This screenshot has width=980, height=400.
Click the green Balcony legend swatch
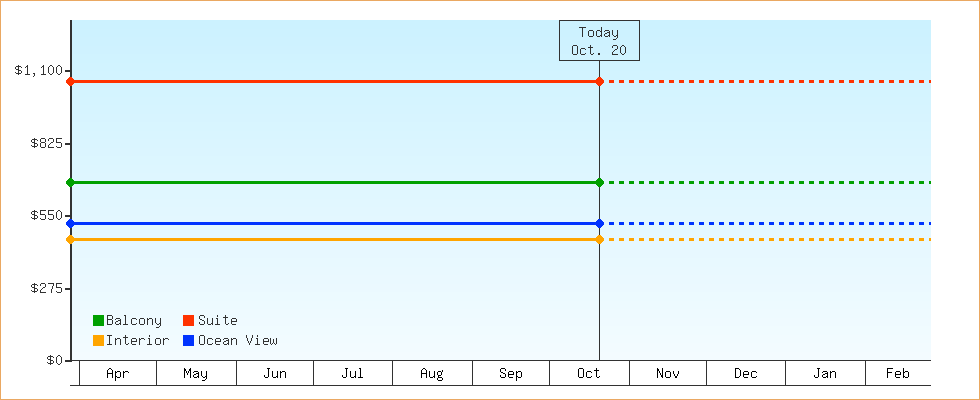pyautogui.click(x=98, y=321)
